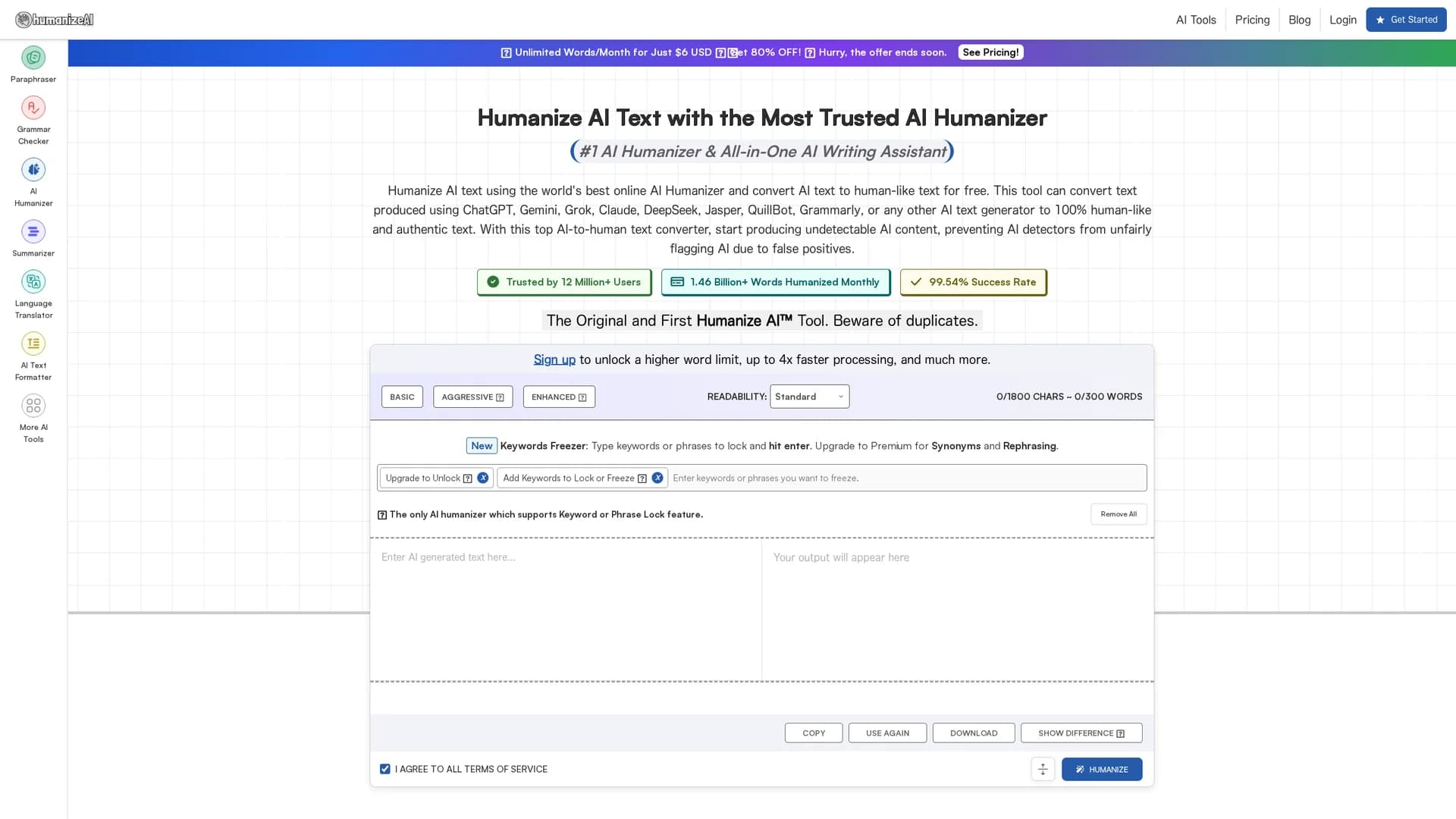Select the ENHANCED mode

[x=559, y=397]
